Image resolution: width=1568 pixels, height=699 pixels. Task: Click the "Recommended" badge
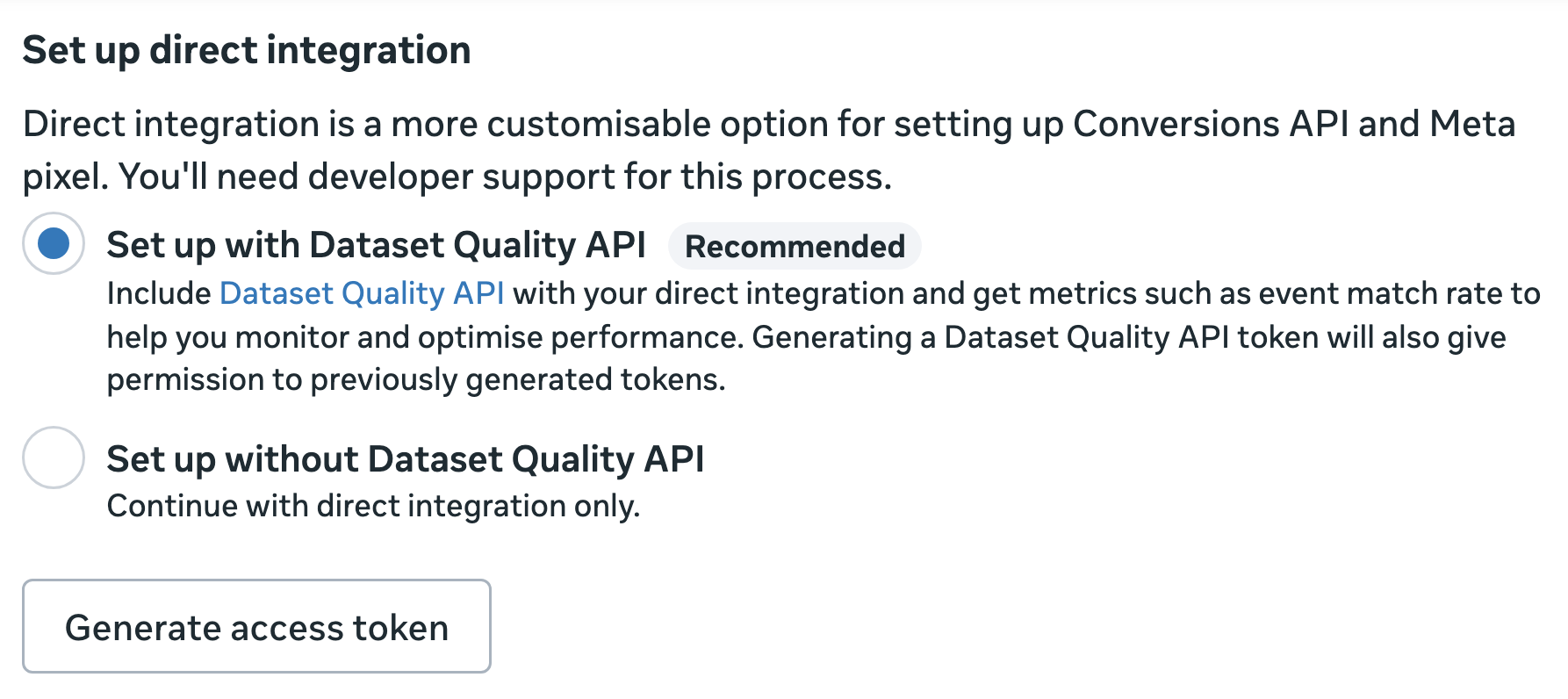click(x=795, y=247)
